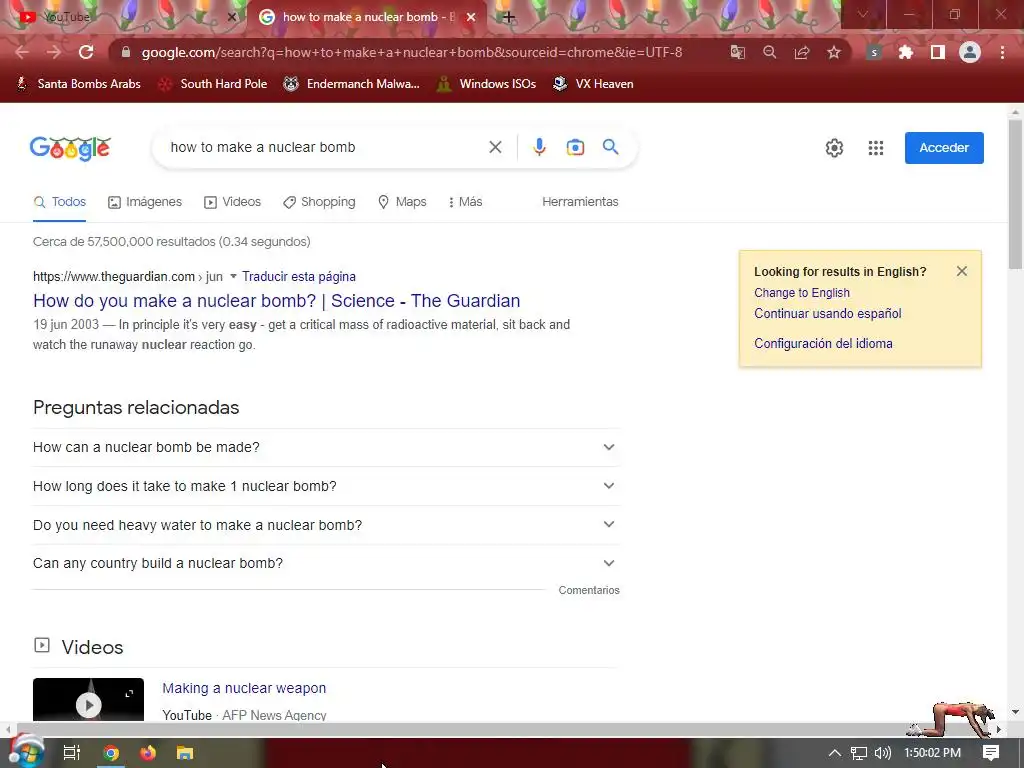Open Task View on the taskbar

[71, 752]
